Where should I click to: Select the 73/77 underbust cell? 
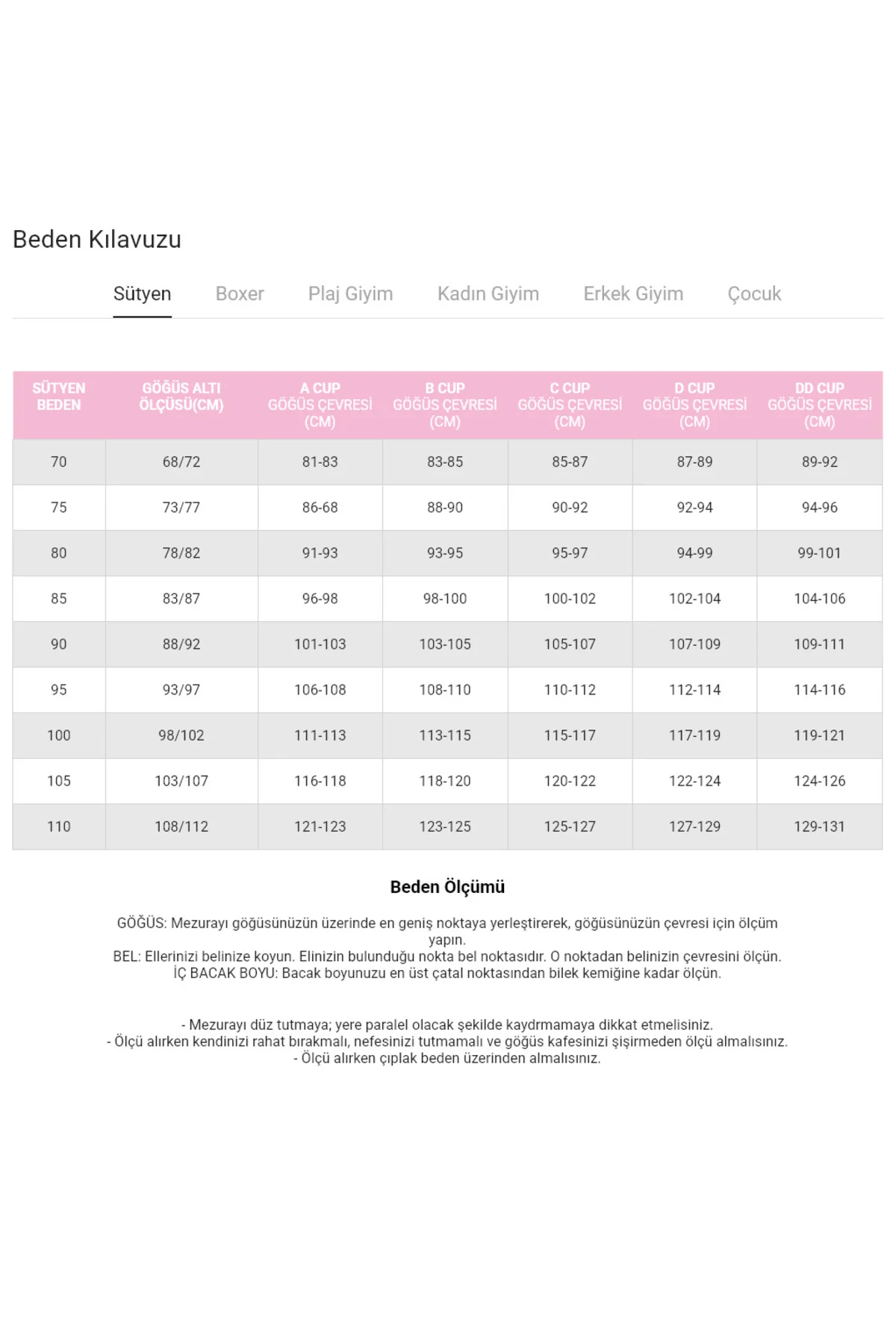(181, 508)
